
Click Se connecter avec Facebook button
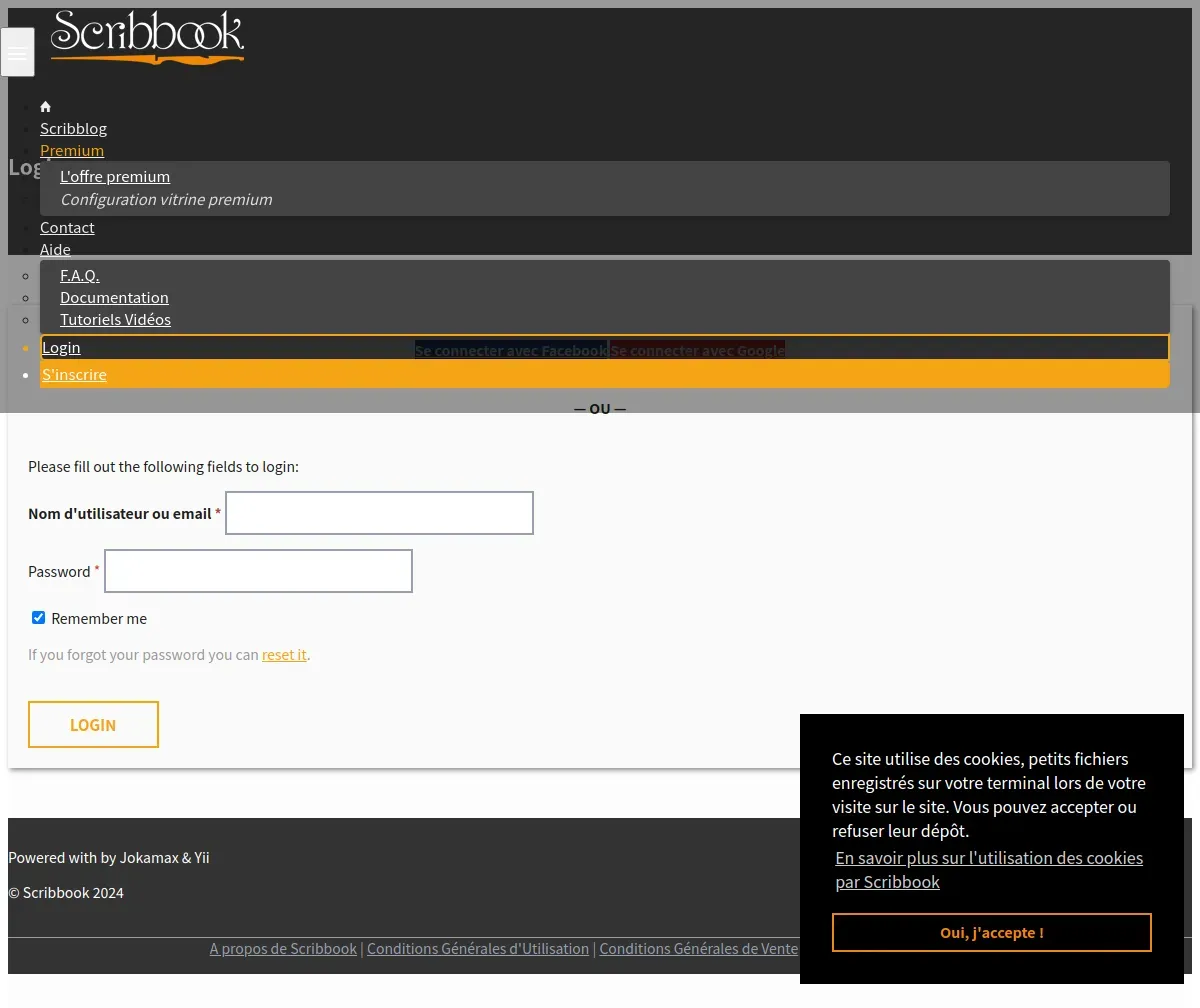click(511, 350)
